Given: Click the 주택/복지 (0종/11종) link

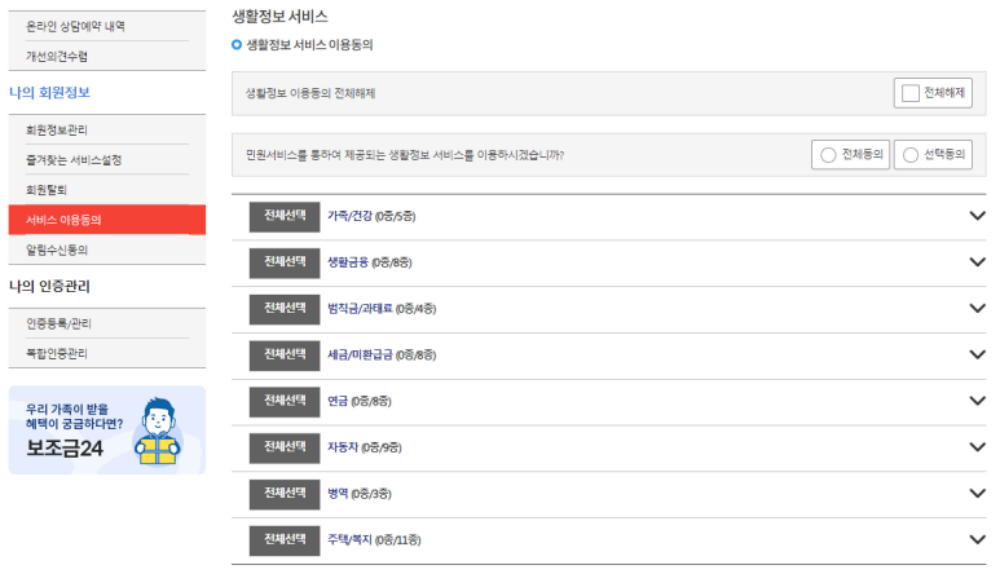Looking at the screenshot, I should [x=374, y=540].
